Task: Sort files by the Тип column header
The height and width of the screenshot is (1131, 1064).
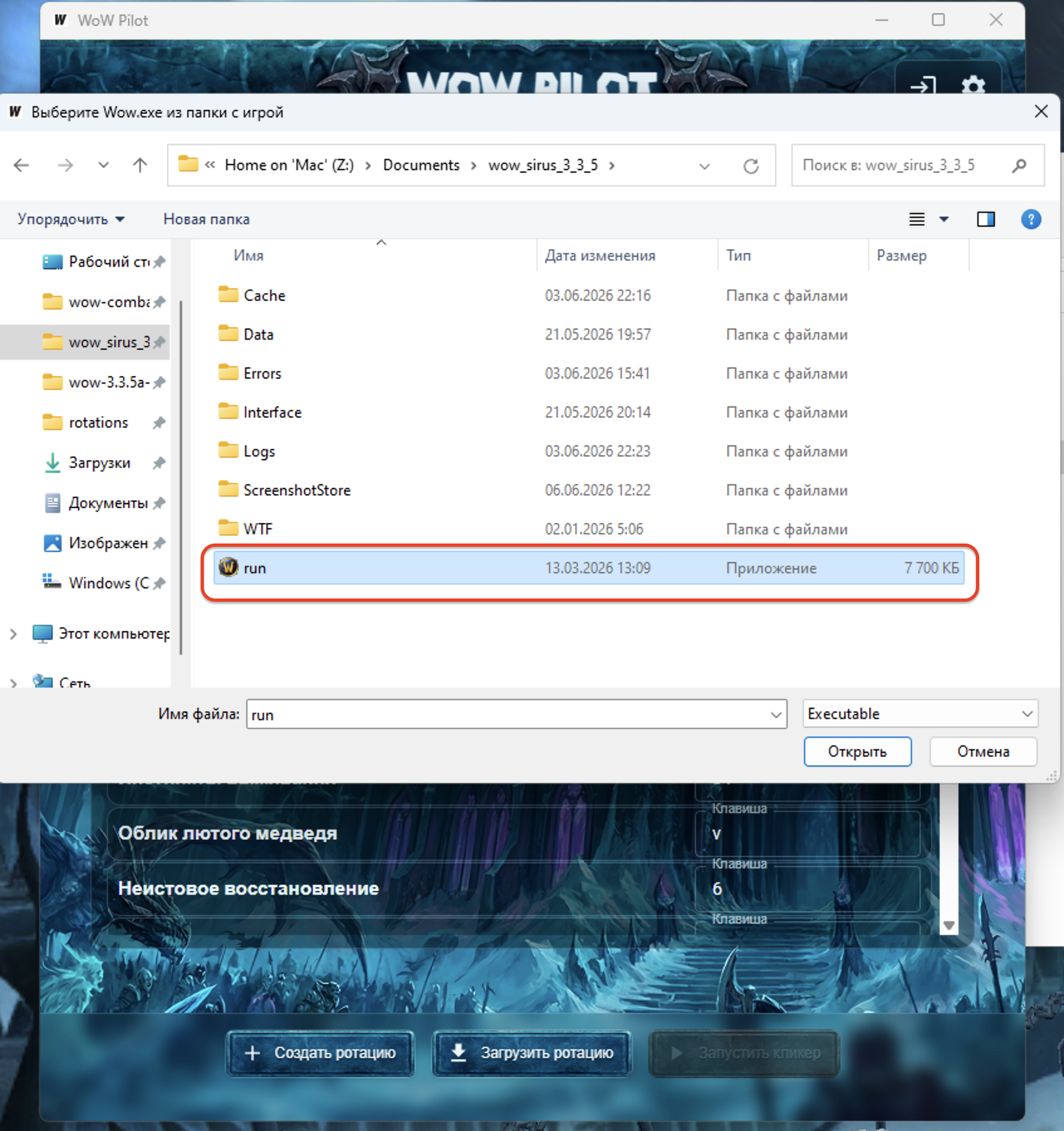Action: tap(738, 256)
